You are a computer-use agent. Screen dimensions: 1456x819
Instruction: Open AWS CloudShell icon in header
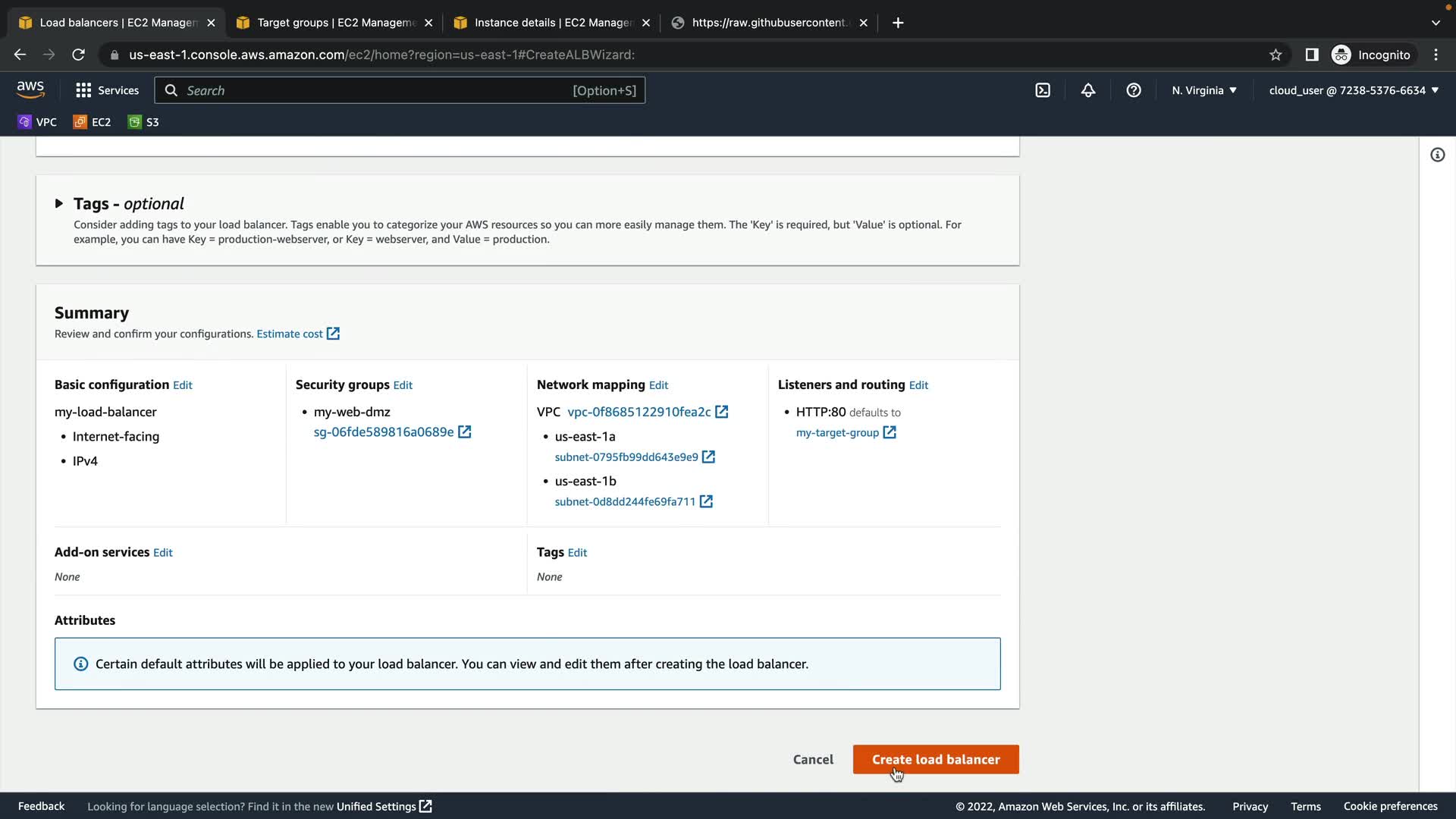(1043, 90)
